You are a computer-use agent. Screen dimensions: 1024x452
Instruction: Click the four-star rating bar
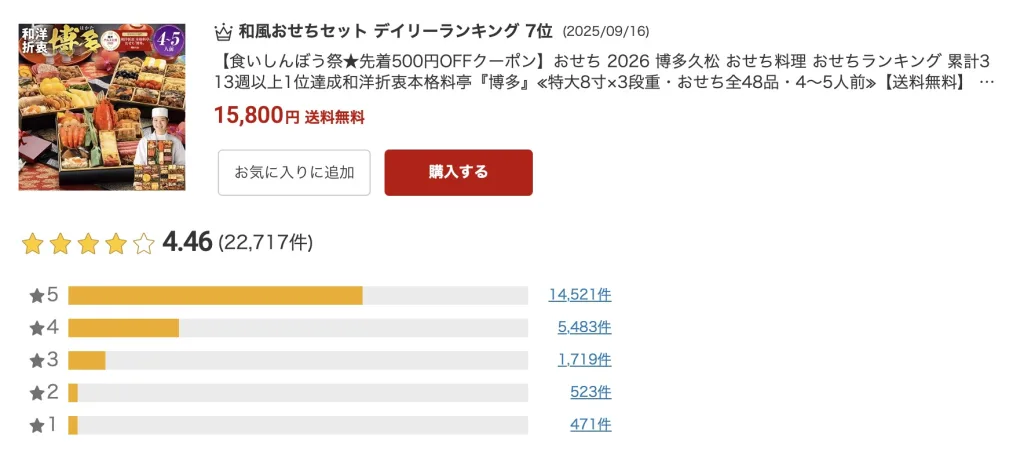[297, 328]
